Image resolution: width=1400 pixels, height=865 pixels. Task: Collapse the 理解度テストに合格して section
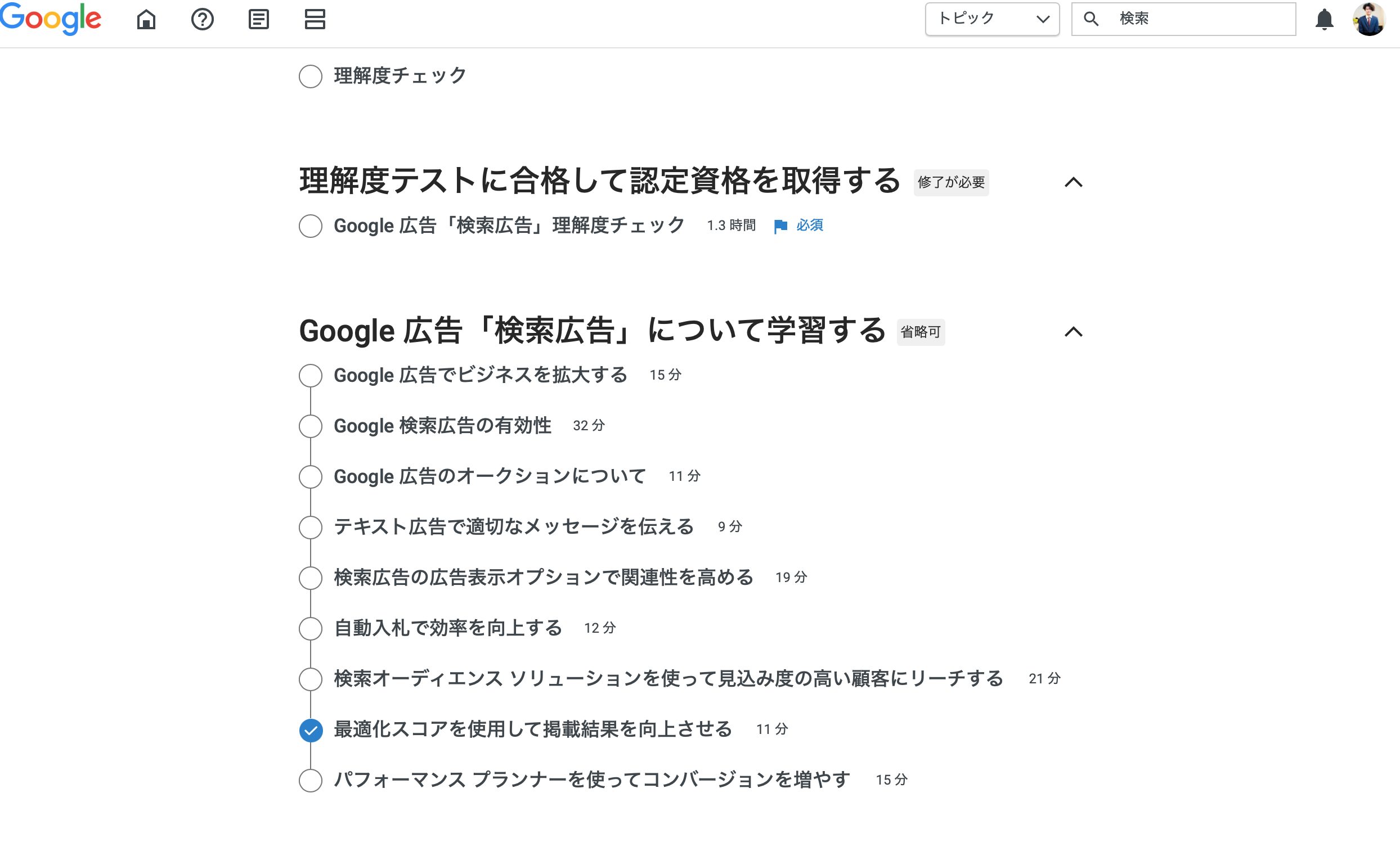click(1073, 182)
